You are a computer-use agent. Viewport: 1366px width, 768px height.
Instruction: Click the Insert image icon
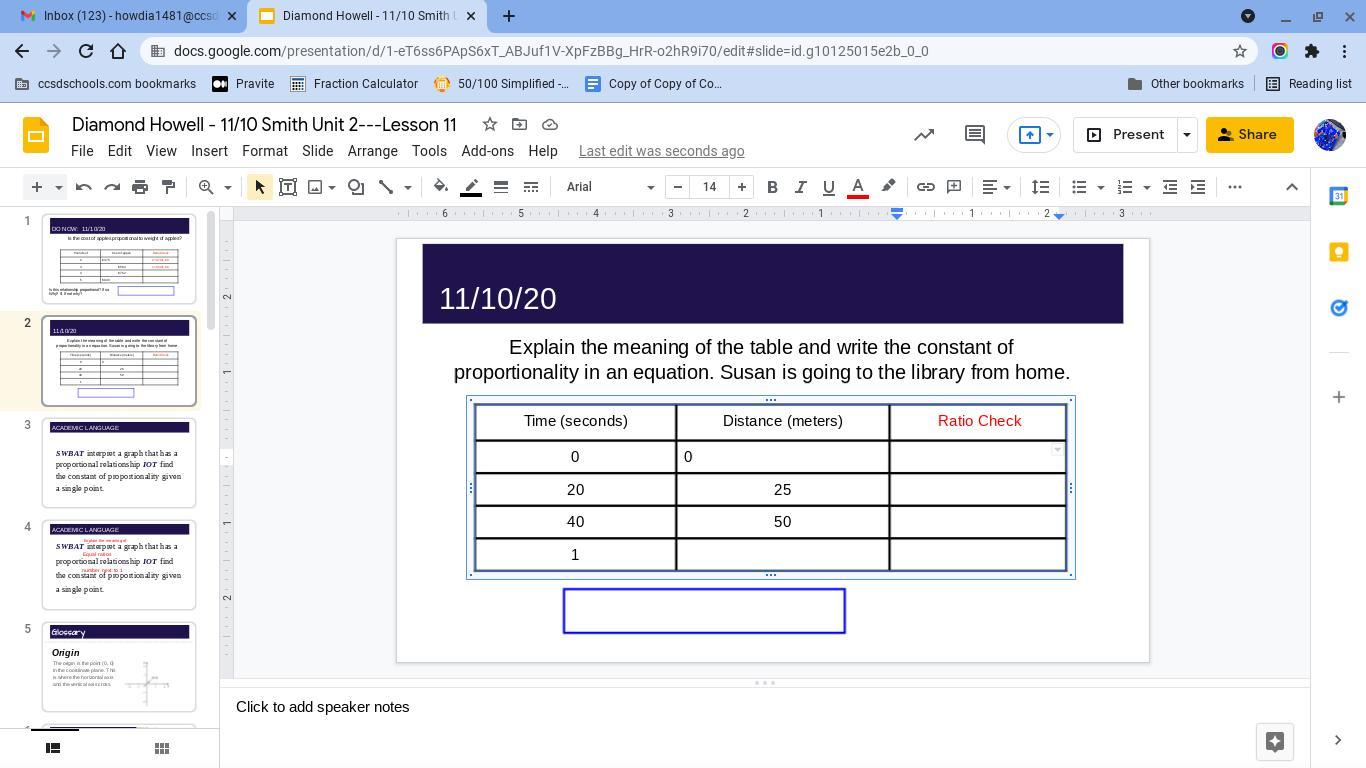[315, 187]
